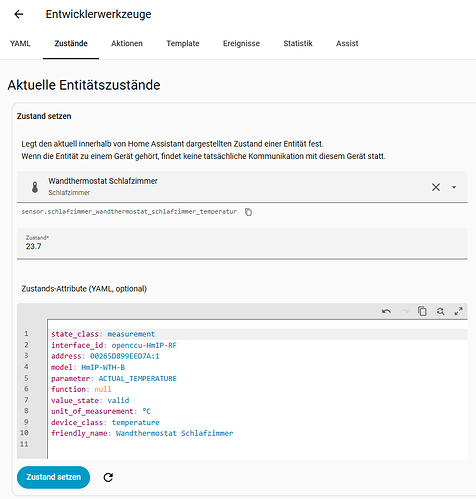Viewport: 476px width, 499px height.
Task: Copy the entity ID to the clipboard
Action: coord(248,212)
